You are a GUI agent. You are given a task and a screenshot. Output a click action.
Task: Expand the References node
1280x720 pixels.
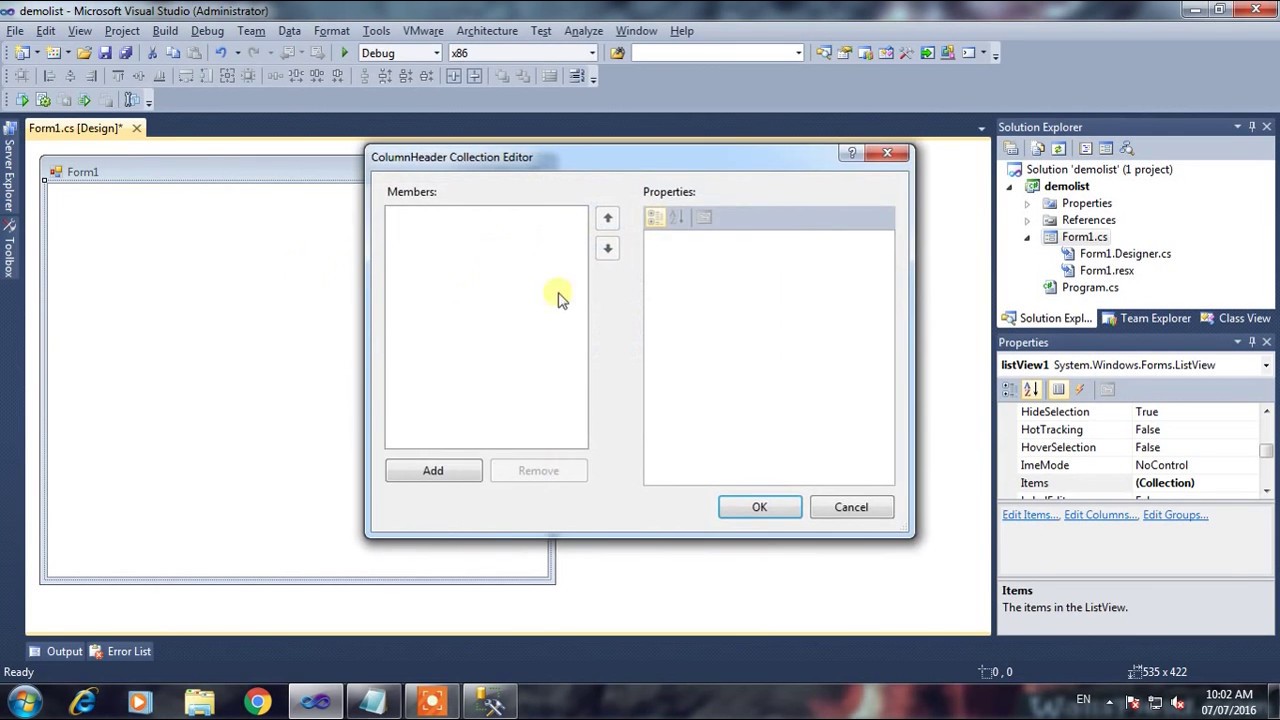(1027, 221)
